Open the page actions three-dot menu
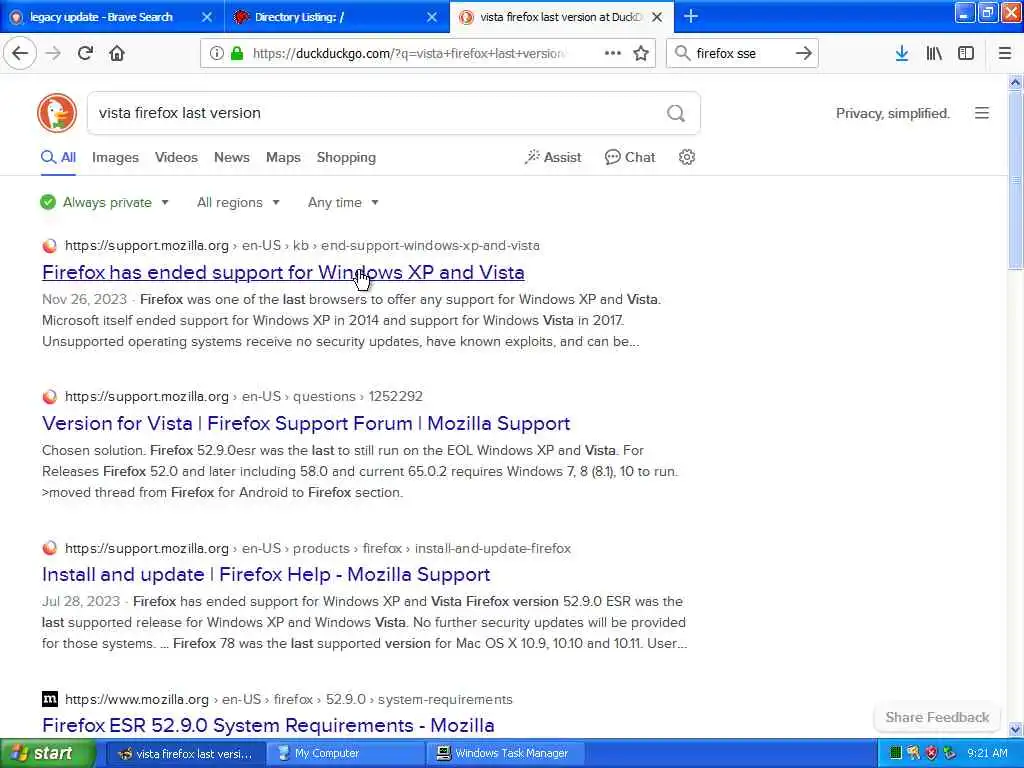The width and height of the screenshot is (1024, 768). pos(613,53)
